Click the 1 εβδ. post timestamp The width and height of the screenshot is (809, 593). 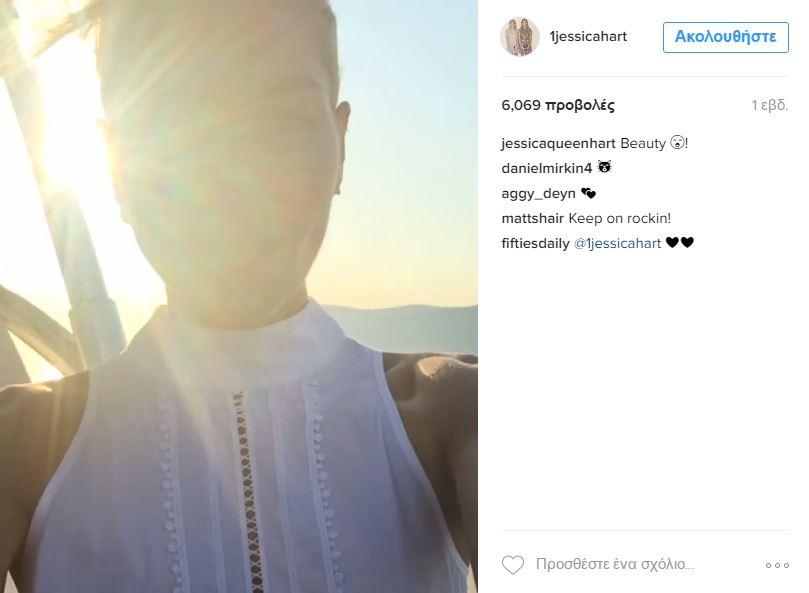point(769,105)
